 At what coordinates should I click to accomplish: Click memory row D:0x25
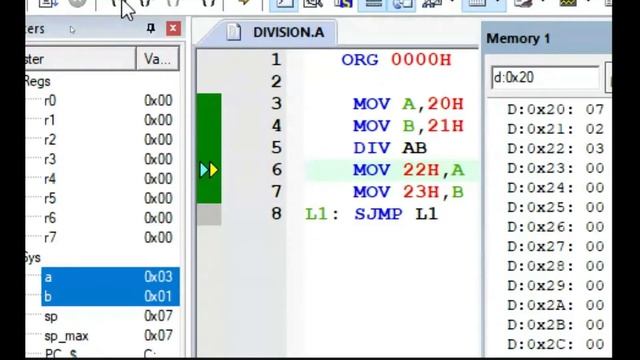tap(556, 207)
